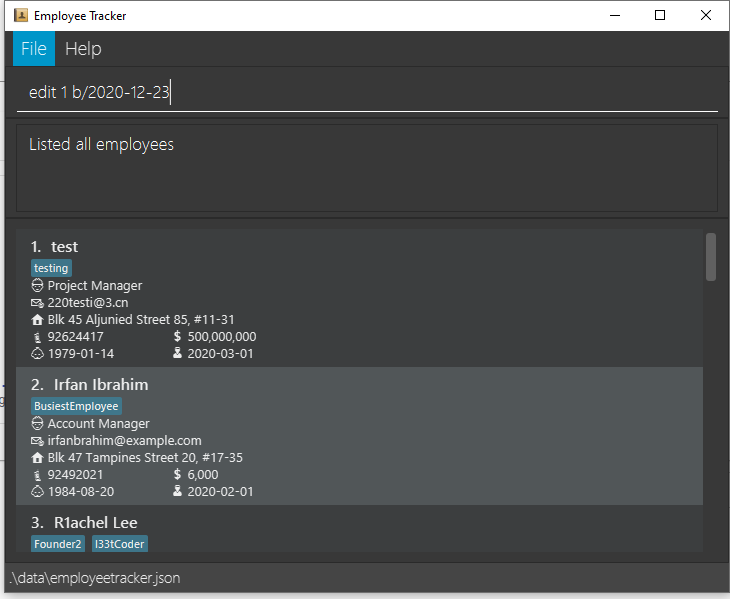Click join date 2020-02-01

[220, 492]
